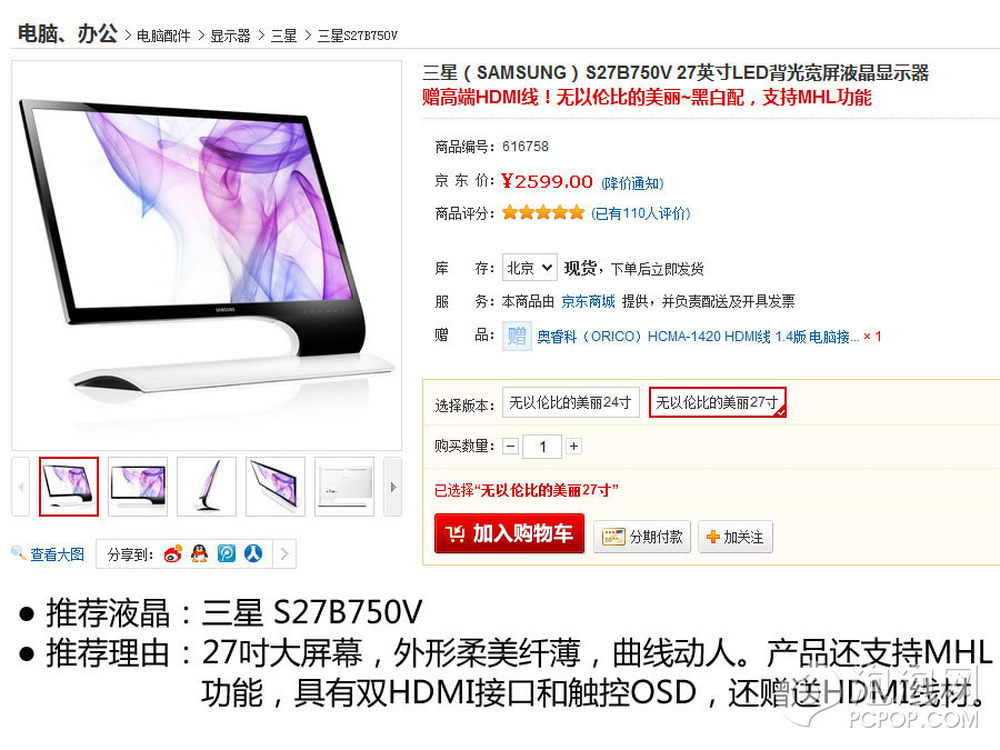Show next thumbnails with right arrow
The image size is (1000, 750).
click(x=393, y=487)
